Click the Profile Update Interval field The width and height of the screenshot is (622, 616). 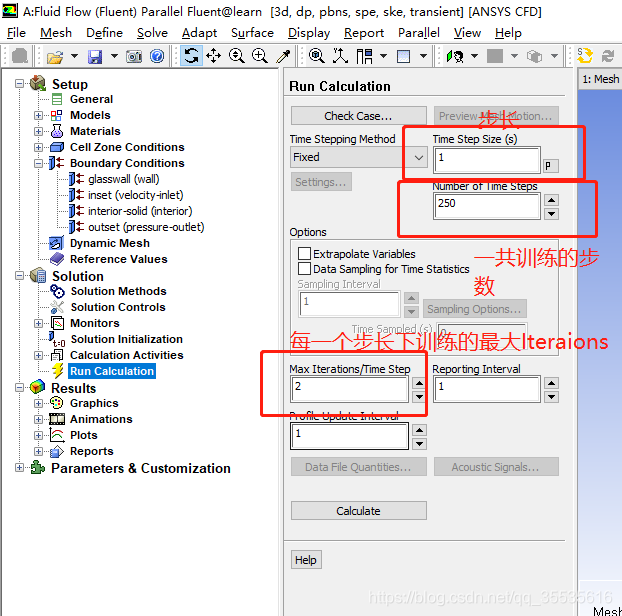[x=349, y=436]
